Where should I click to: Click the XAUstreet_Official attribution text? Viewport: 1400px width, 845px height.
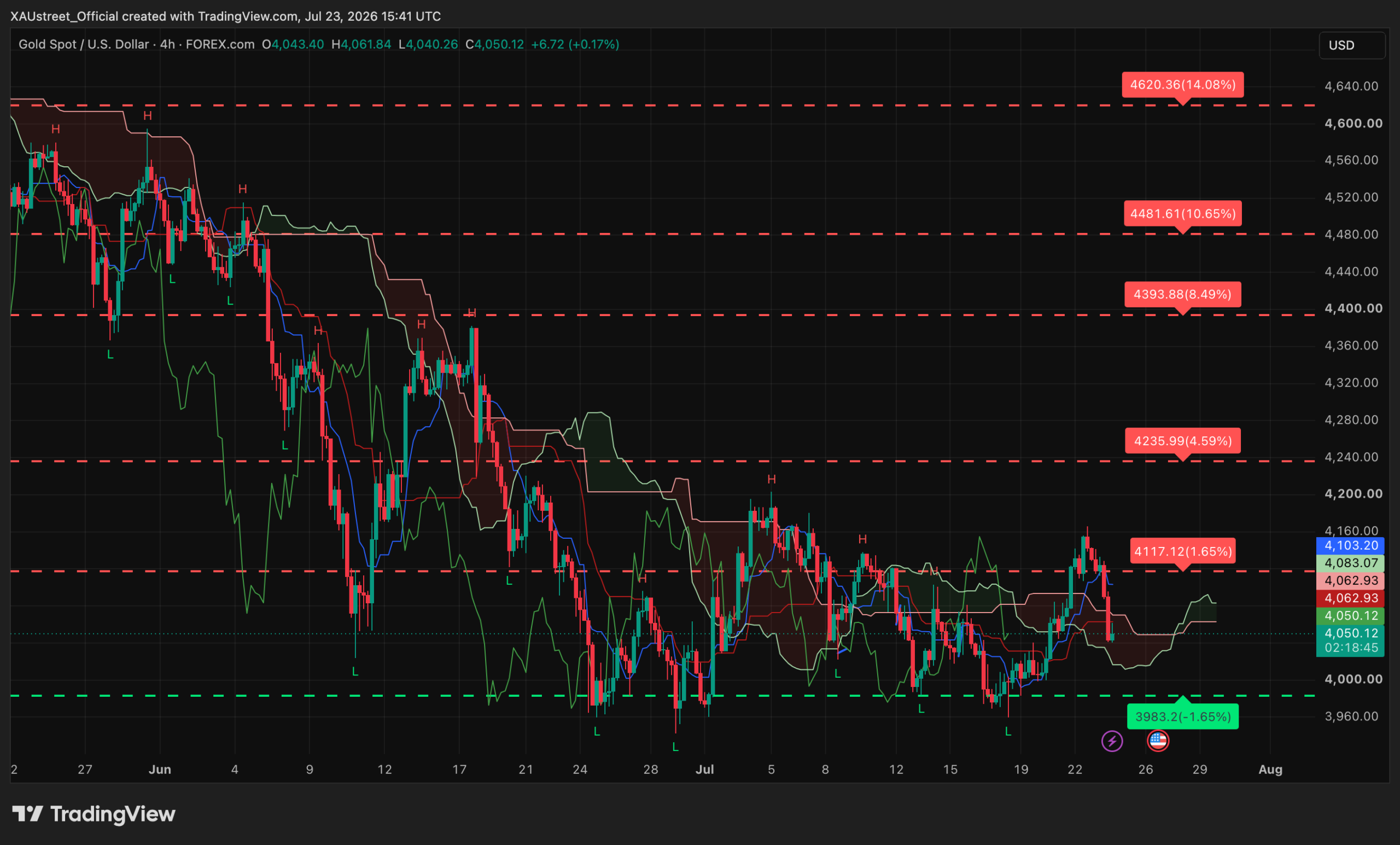(65, 16)
